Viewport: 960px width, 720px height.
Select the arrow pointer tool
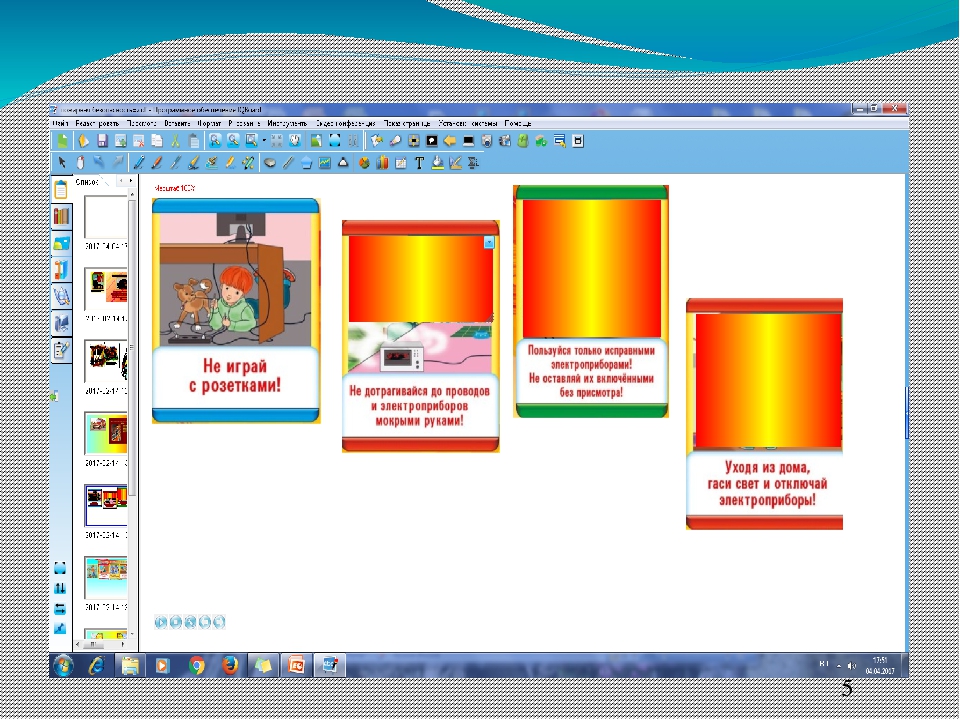click(x=62, y=162)
